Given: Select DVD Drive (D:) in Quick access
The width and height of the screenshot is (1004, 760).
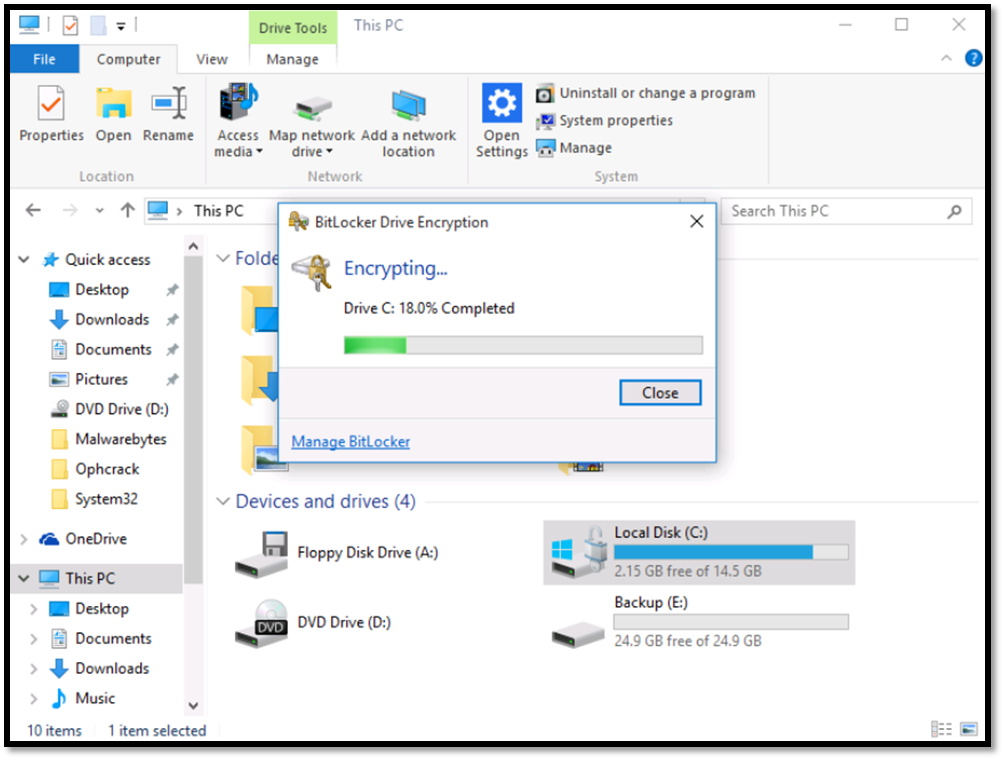Looking at the screenshot, I should tap(122, 409).
